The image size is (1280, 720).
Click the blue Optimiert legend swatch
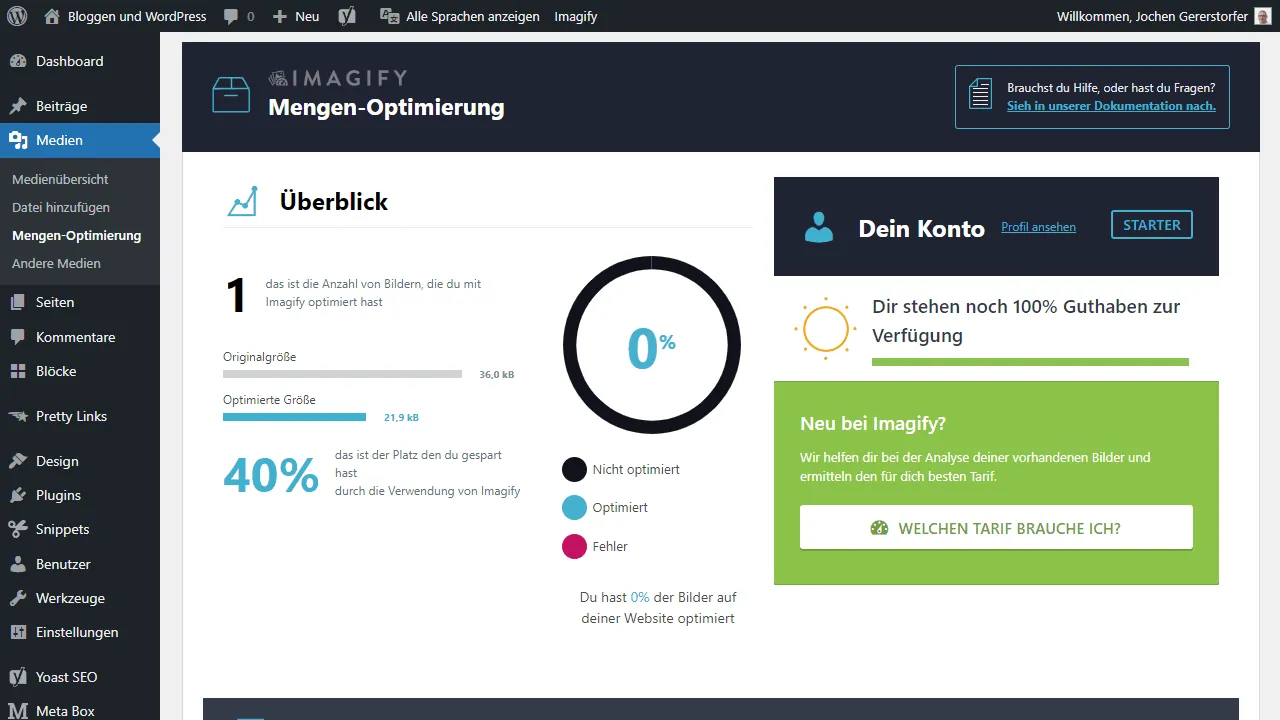click(574, 508)
